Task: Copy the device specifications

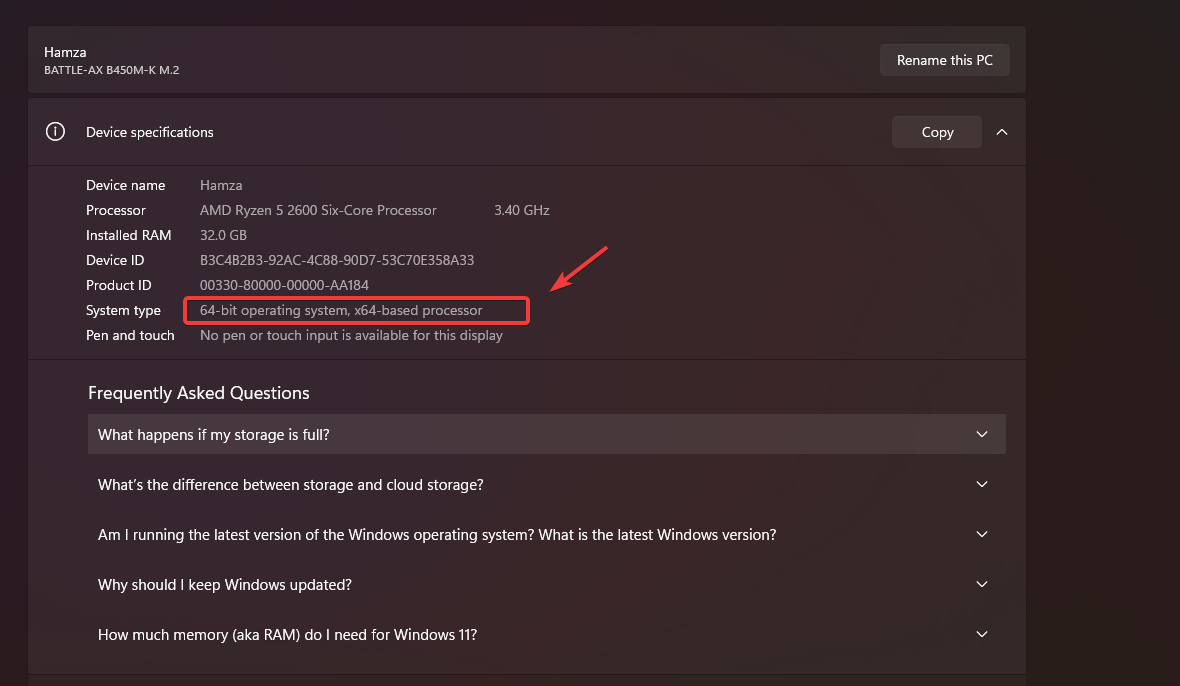Action: coord(936,132)
